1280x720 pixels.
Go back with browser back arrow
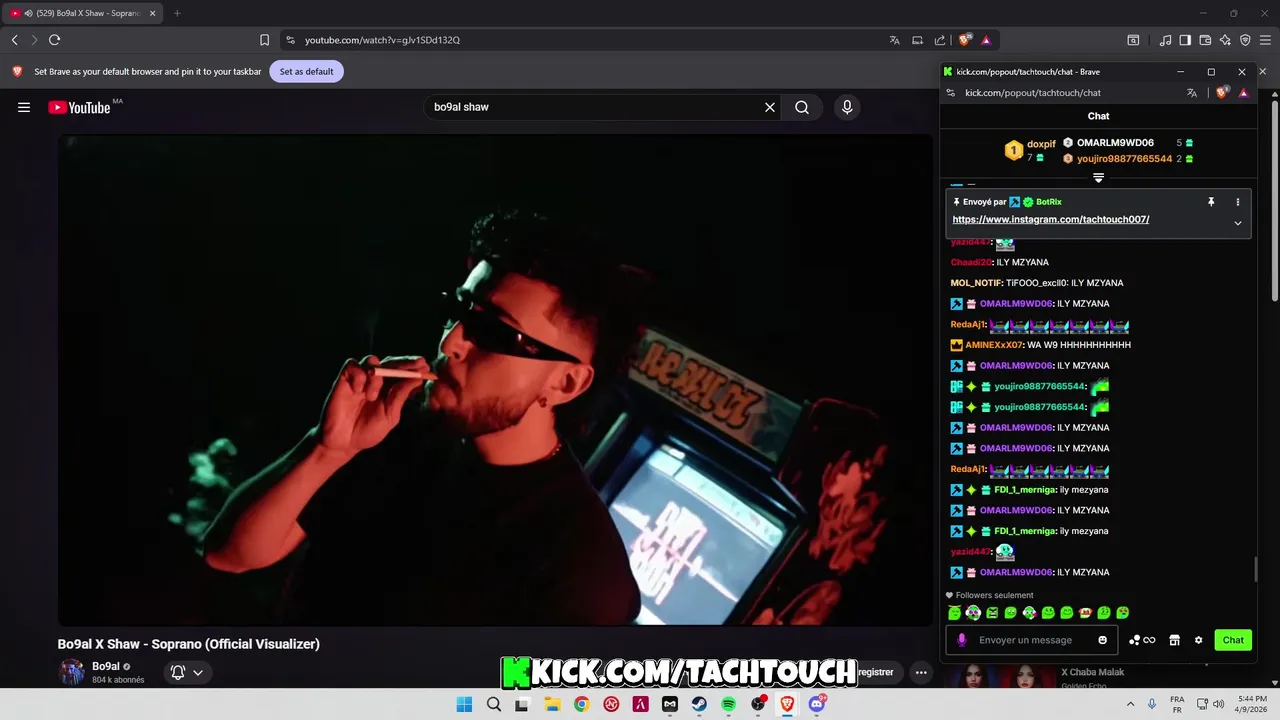15,40
